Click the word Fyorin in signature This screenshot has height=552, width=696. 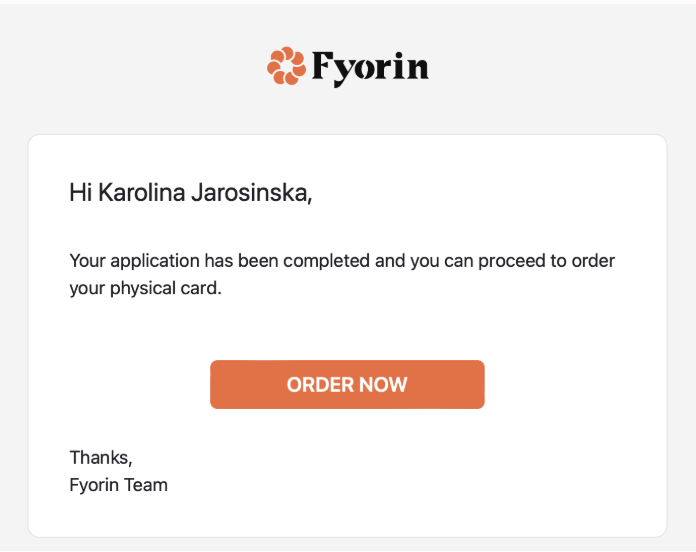pos(94,485)
